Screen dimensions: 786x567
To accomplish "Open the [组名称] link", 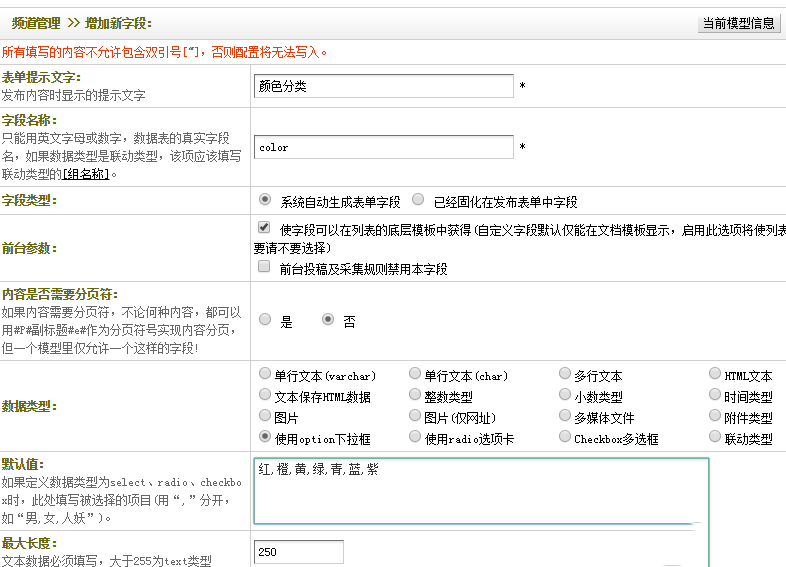I will 85,174.
